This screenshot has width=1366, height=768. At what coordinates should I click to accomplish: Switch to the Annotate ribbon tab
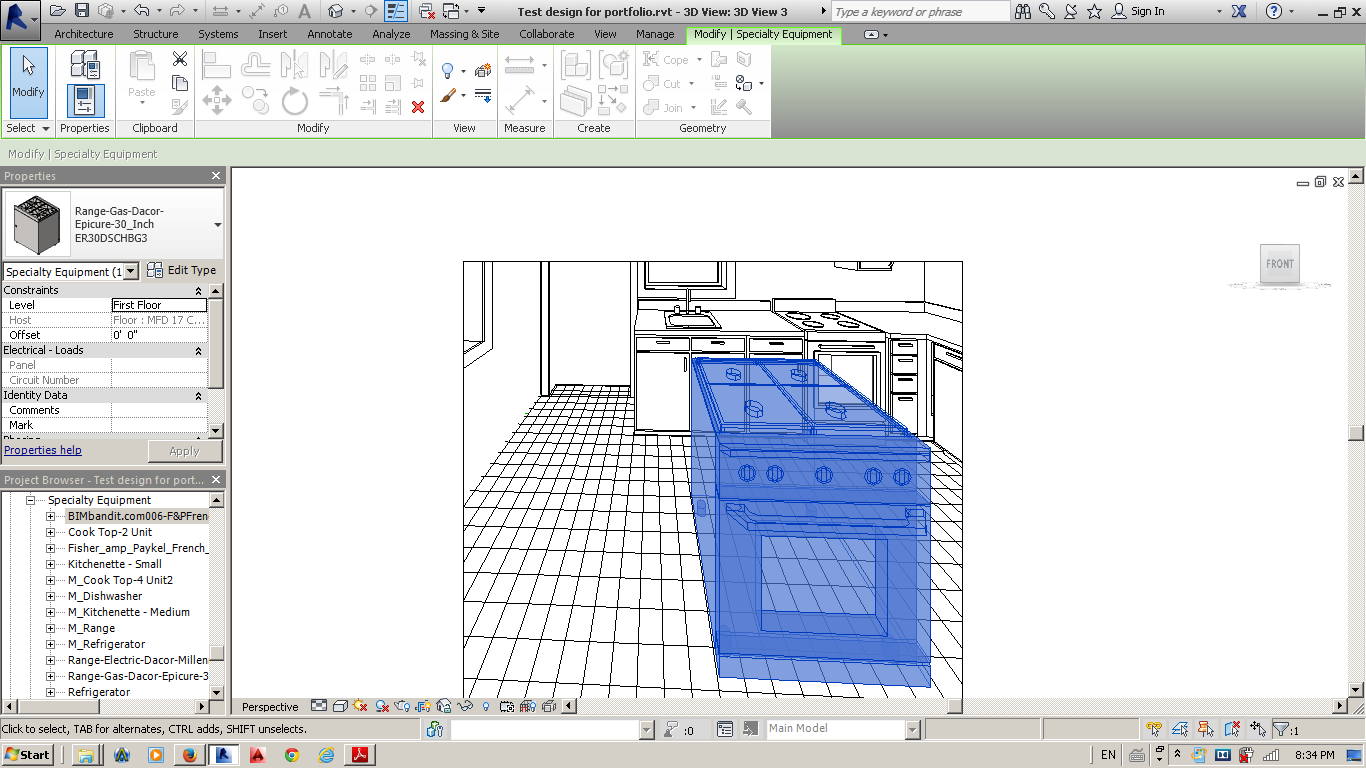pyautogui.click(x=330, y=34)
